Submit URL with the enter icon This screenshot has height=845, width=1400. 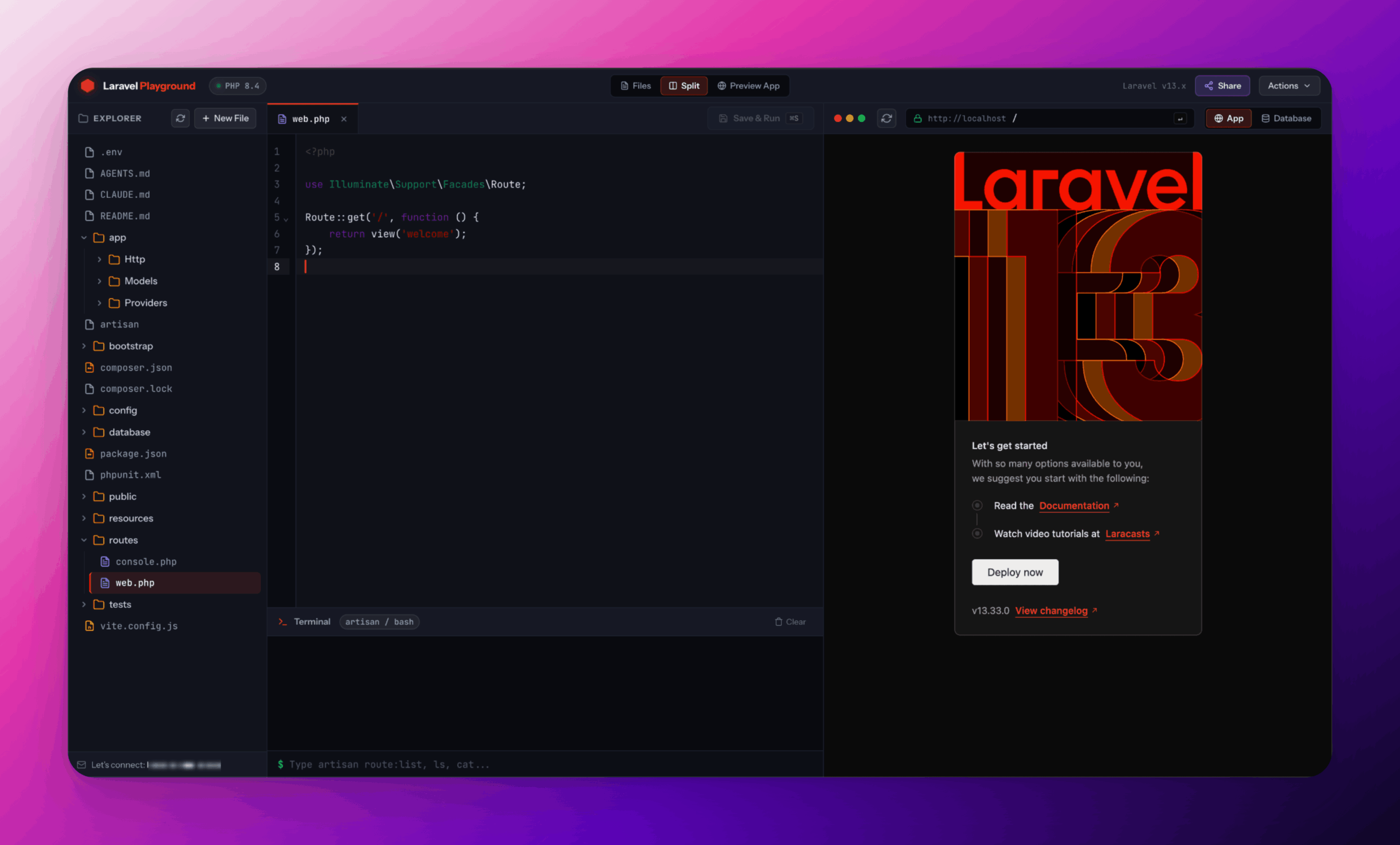[1180, 118]
